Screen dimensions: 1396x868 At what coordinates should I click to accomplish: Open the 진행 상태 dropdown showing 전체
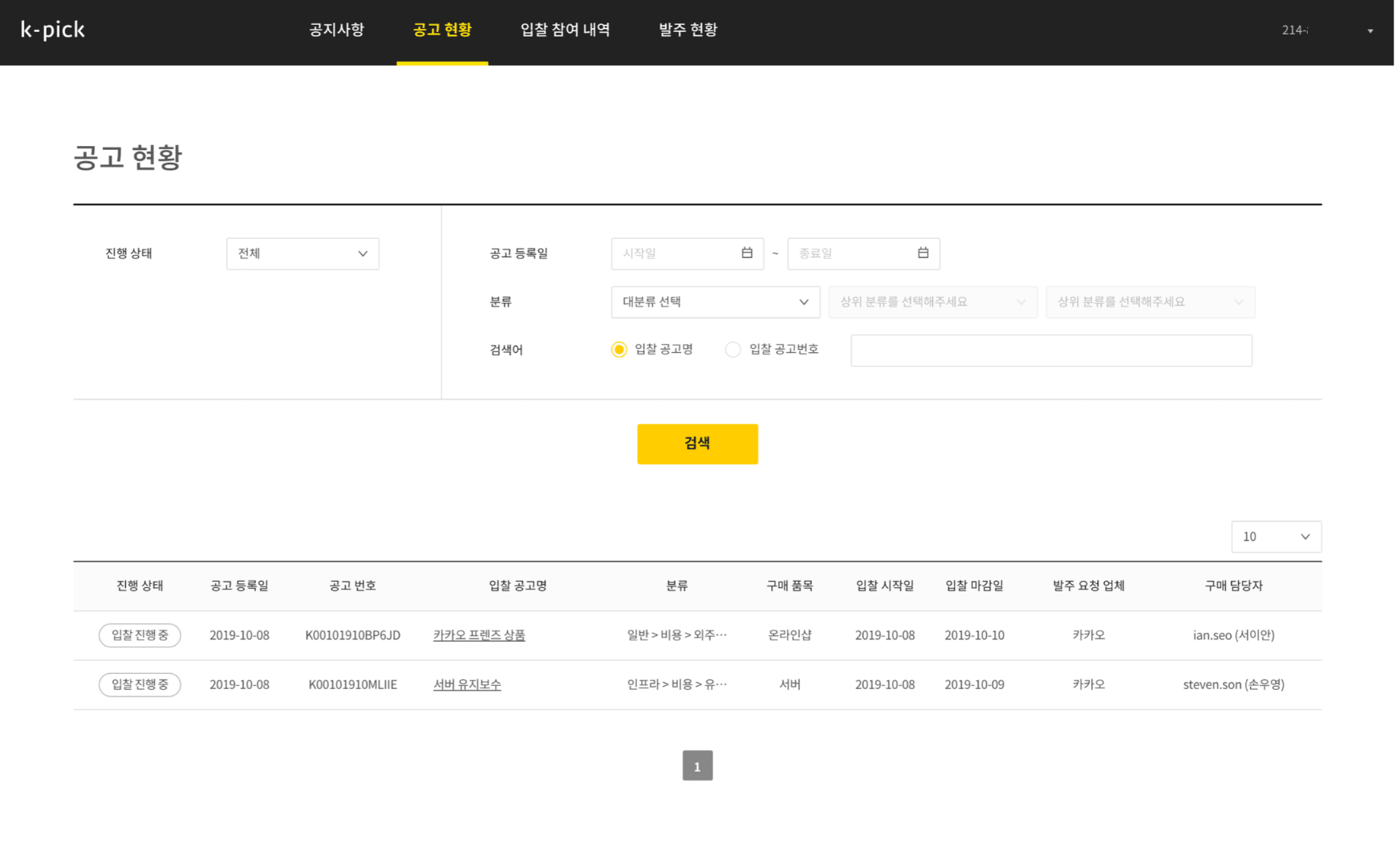[302, 254]
